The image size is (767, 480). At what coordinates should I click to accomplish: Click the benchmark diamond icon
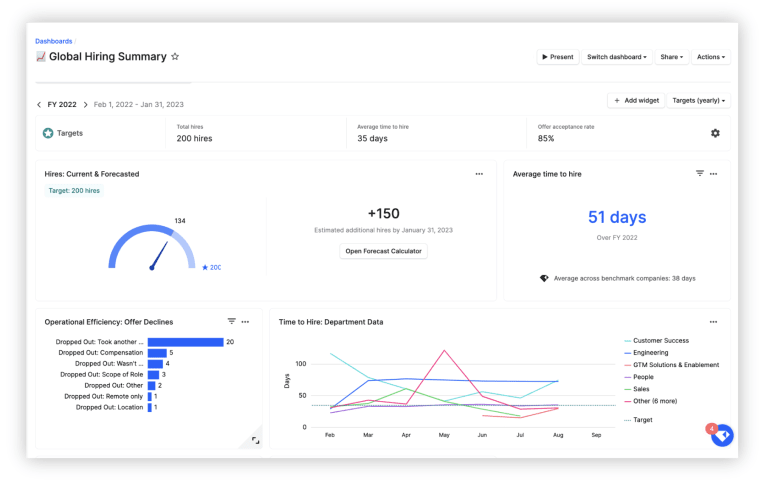(544, 278)
